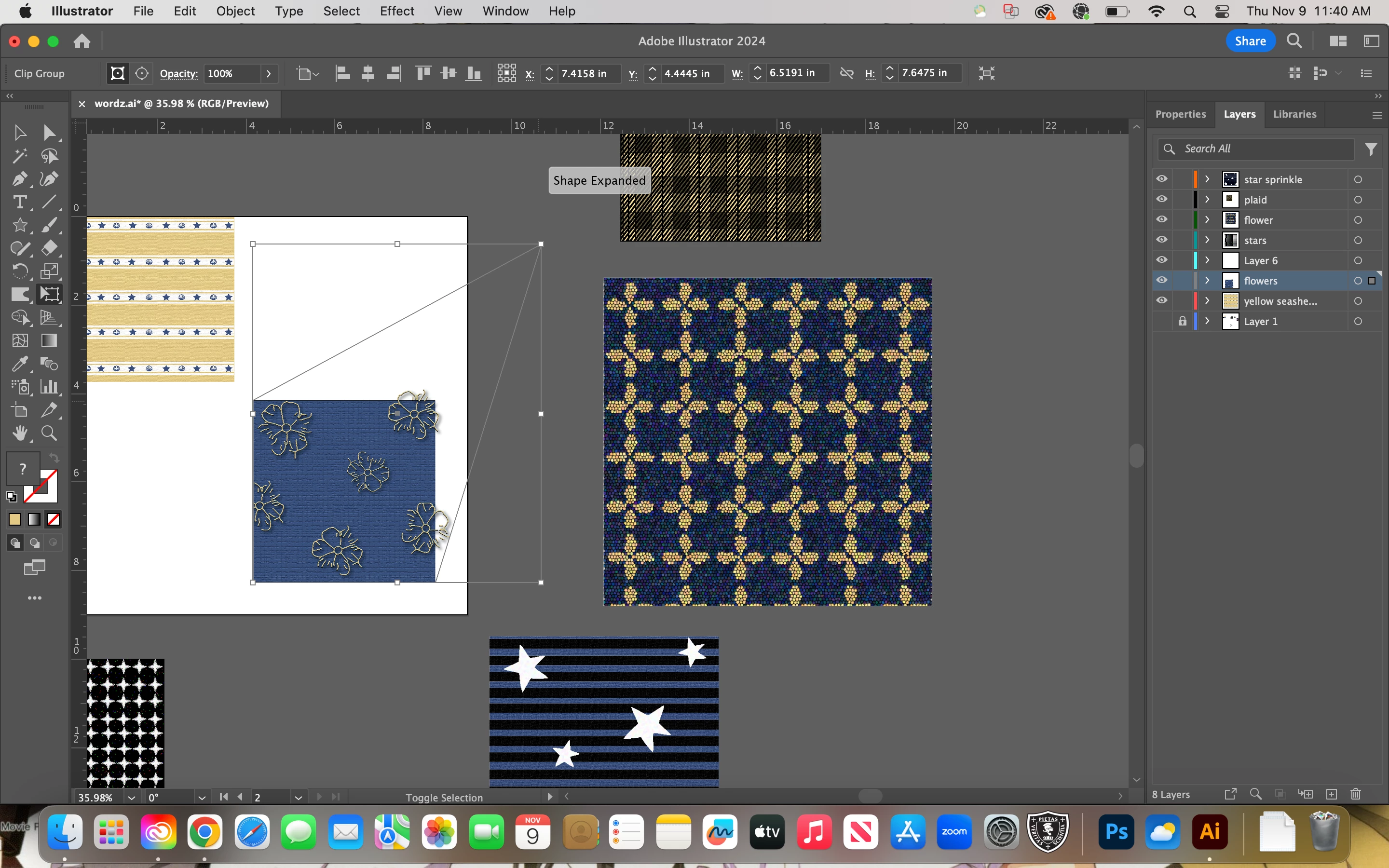1389x868 pixels.
Task: Switch to the Properties tab
Action: [1180, 114]
